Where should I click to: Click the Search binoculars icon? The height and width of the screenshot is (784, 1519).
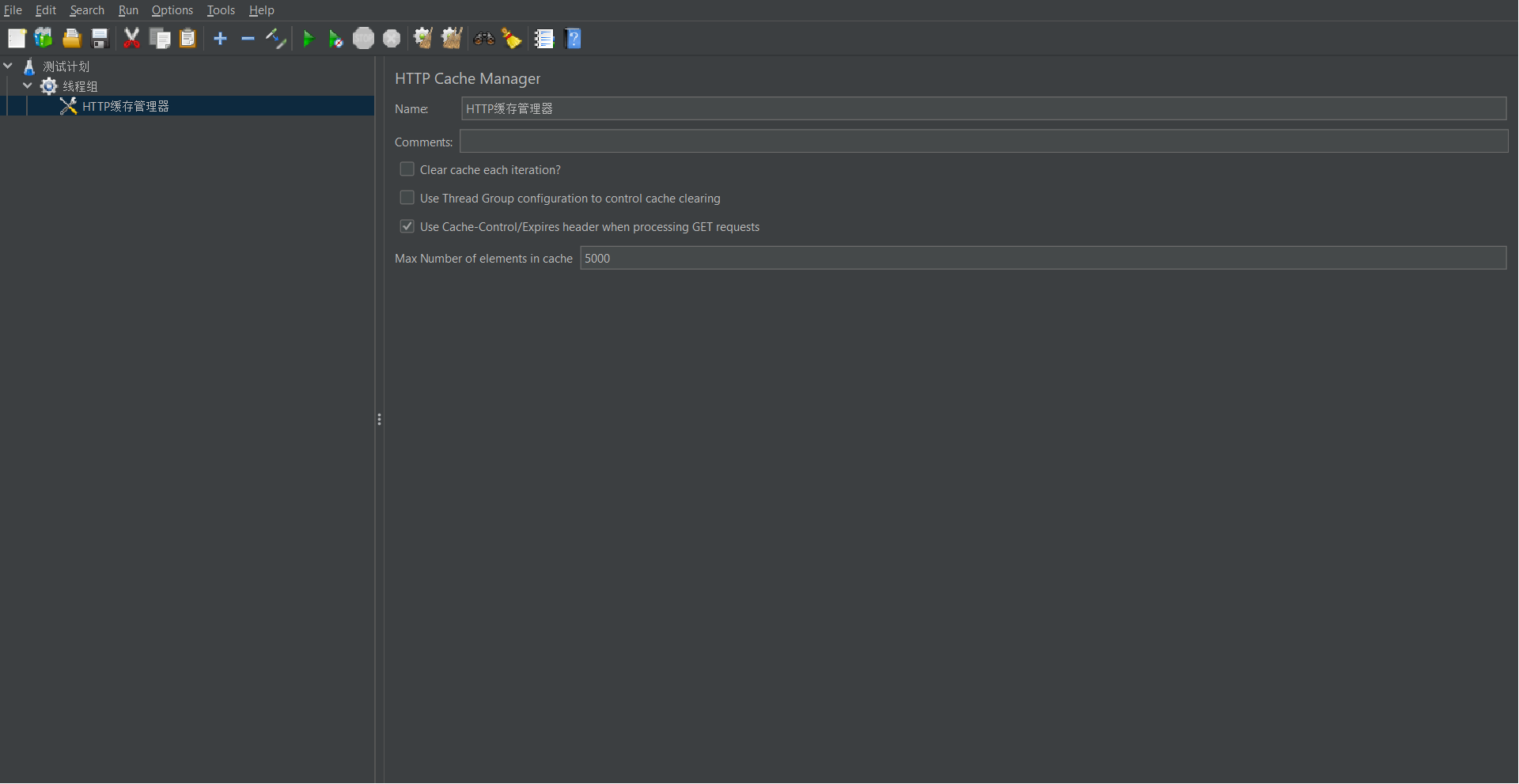(x=484, y=38)
